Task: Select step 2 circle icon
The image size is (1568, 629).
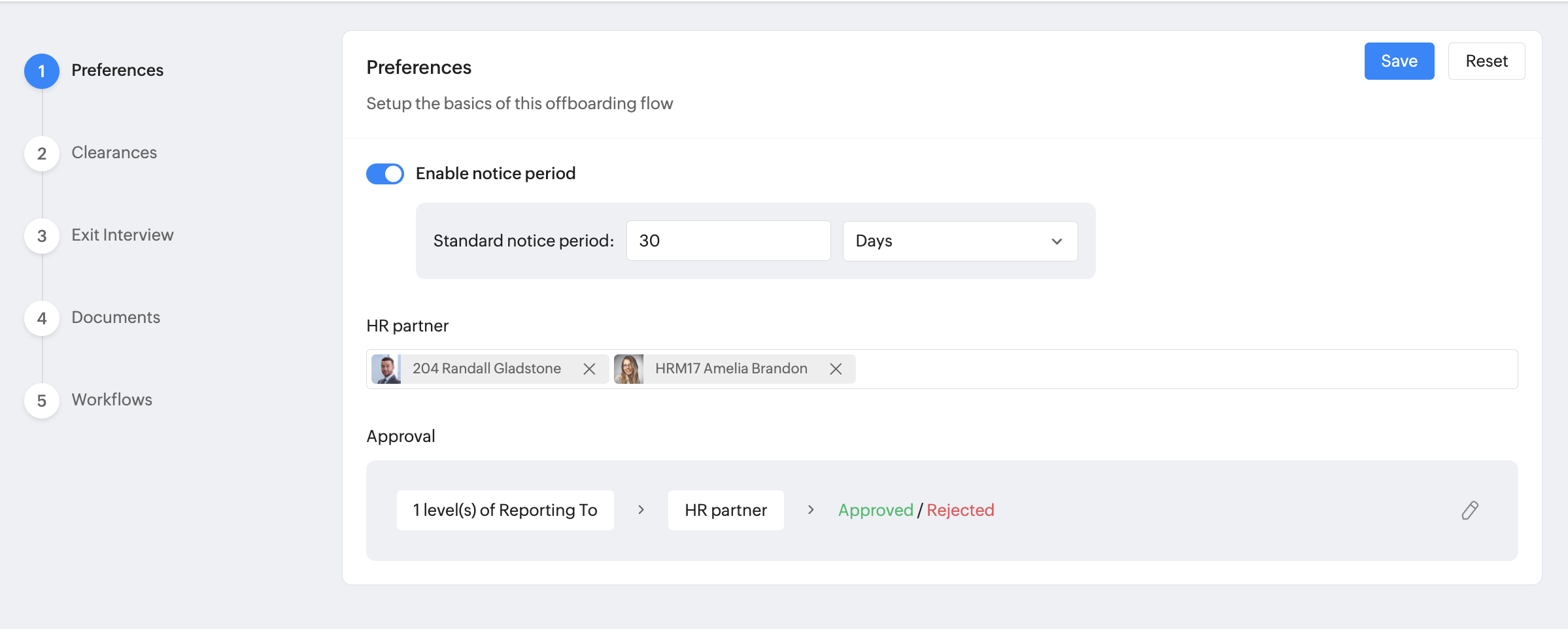Action: pos(42,153)
